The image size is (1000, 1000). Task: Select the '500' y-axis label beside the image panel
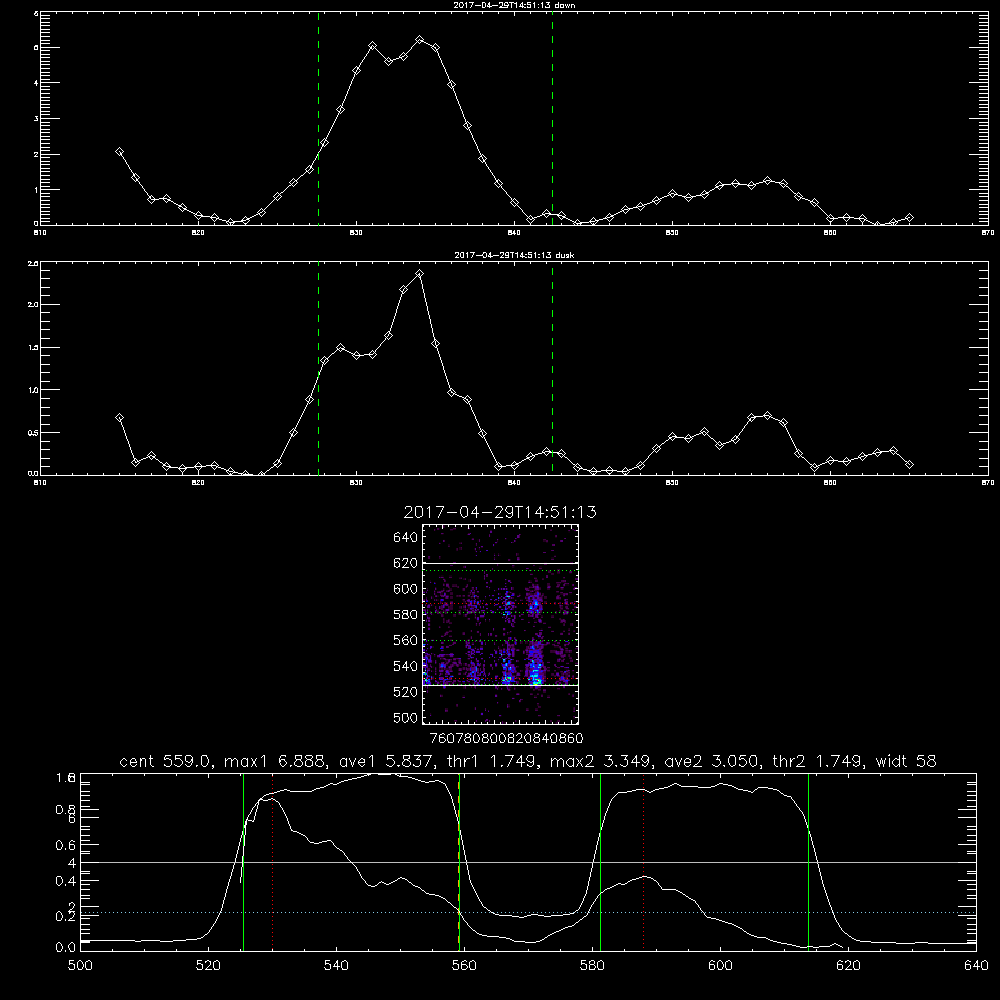tap(406, 717)
